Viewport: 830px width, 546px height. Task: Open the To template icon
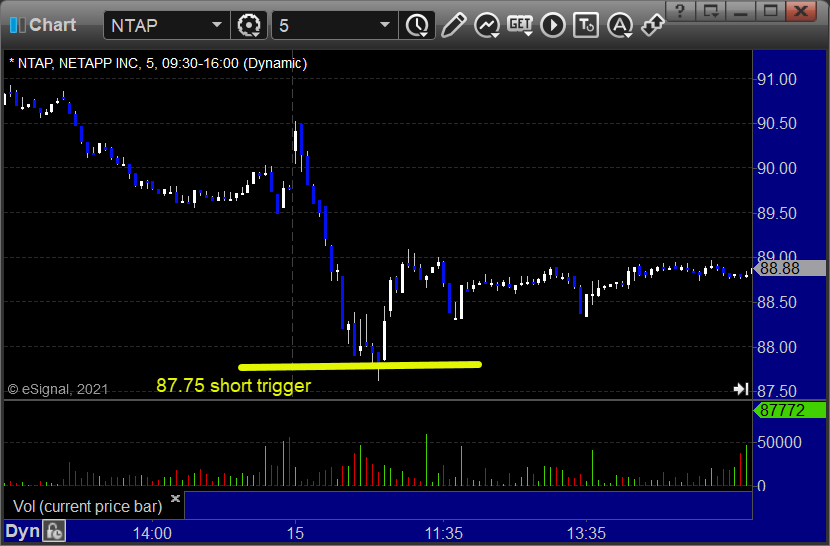pos(586,25)
